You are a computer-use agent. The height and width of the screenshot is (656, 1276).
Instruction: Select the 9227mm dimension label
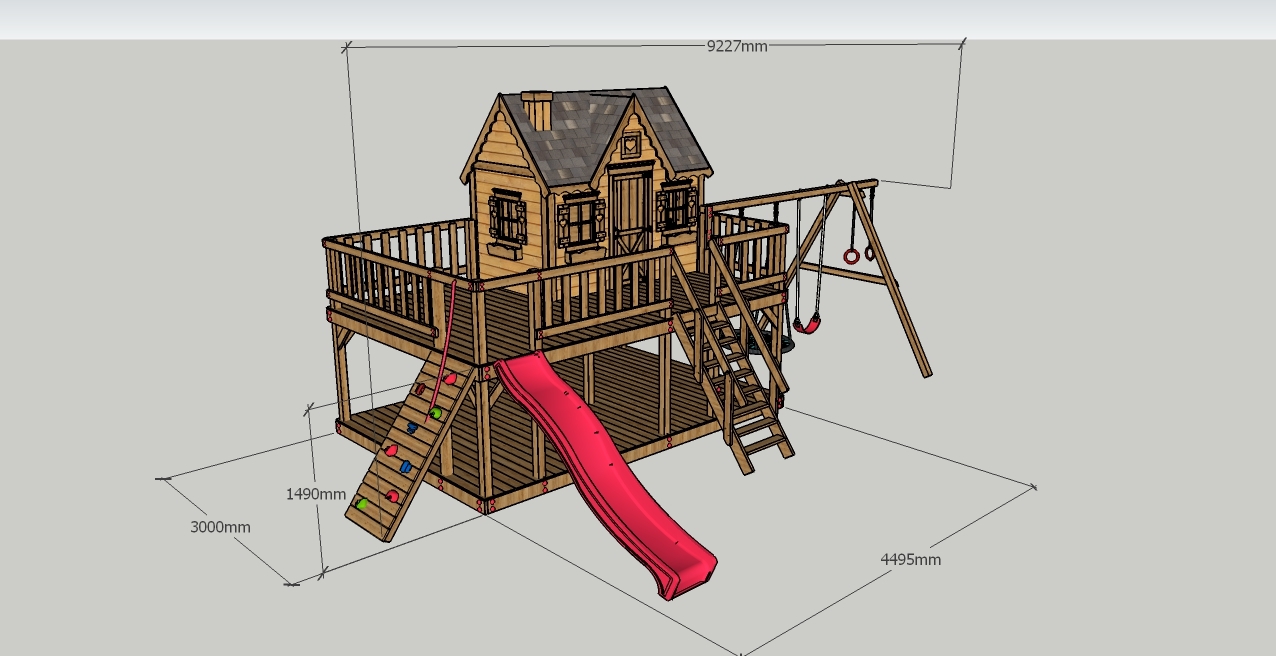tap(737, 45)
